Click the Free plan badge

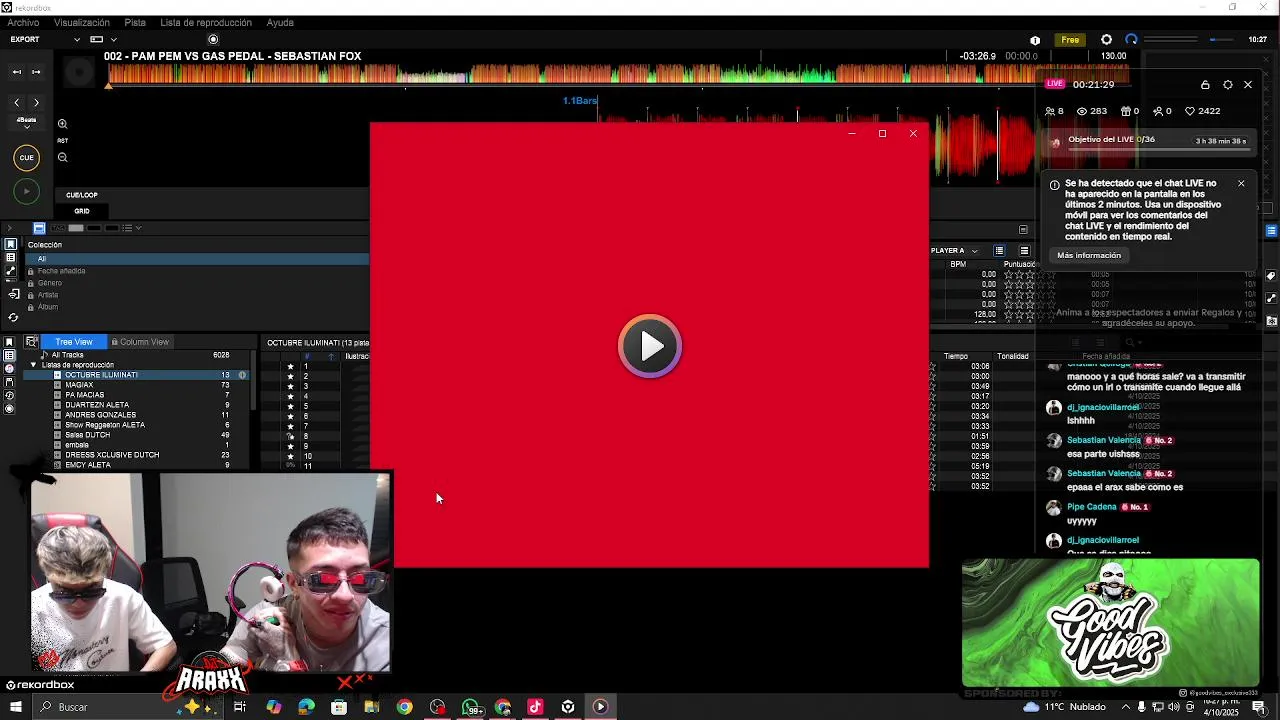pos(1070,40)
